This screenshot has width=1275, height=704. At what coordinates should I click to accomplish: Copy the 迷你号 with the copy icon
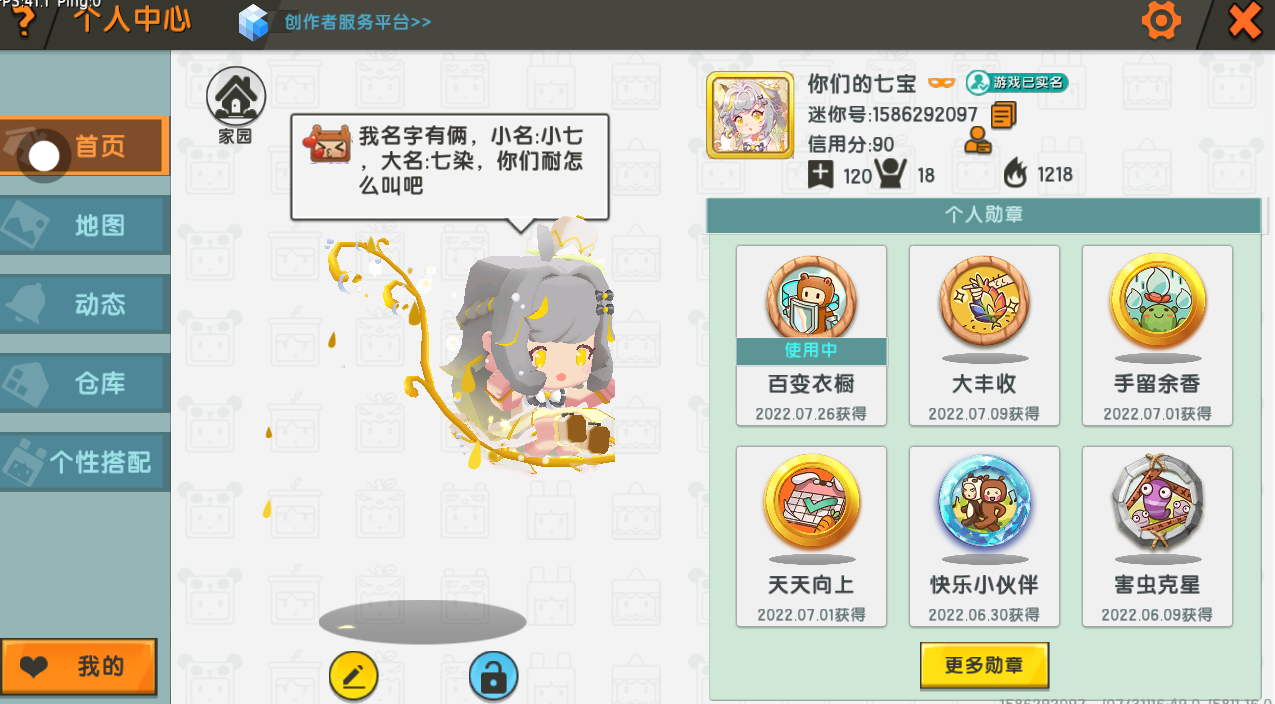pyautogui.click(x=1003, y=115)
